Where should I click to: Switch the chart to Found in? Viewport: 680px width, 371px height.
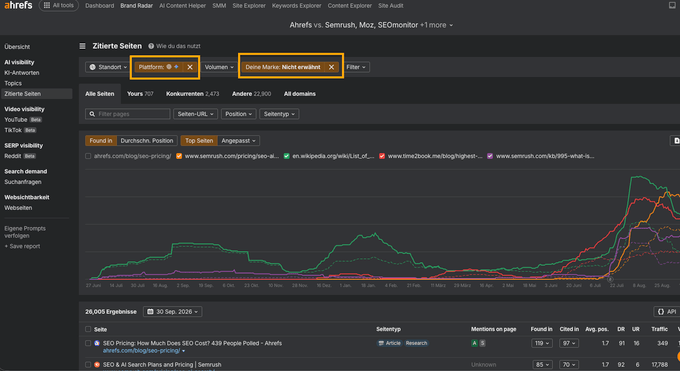[101, 141]
